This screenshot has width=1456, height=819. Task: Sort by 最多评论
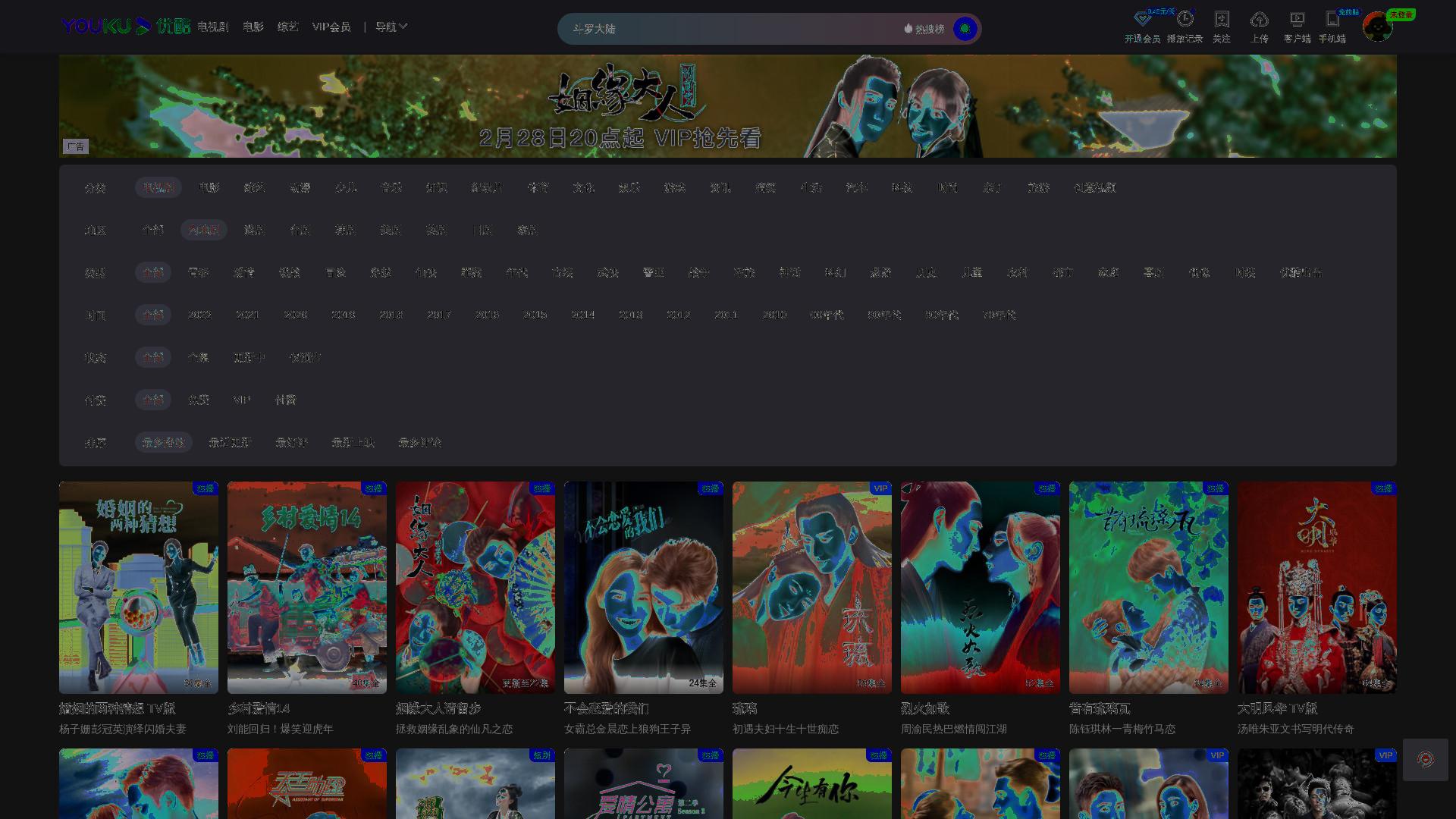coord(420,442)
